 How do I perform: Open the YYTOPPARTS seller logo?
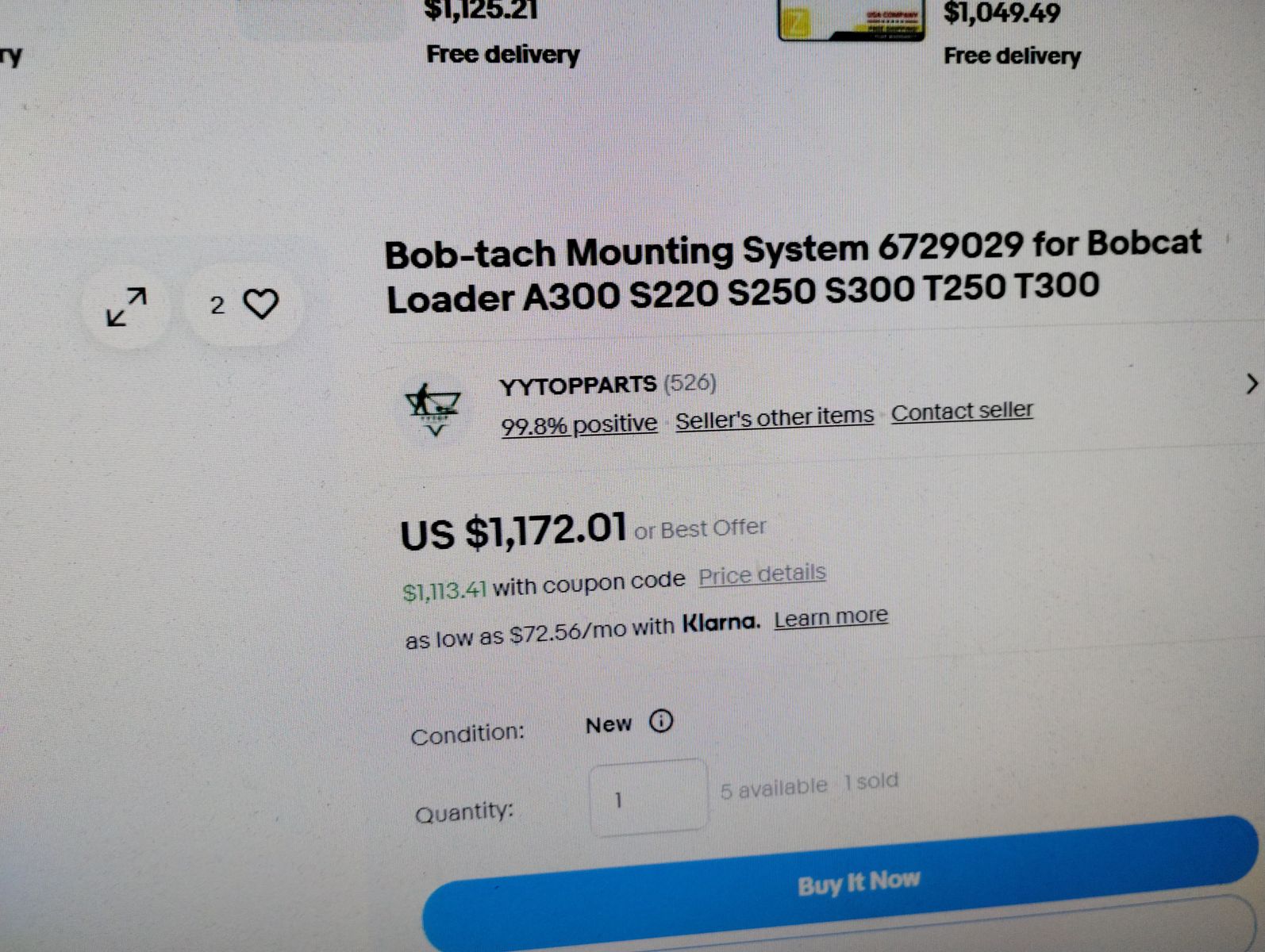pyautogui.click(x=433, y=409)
